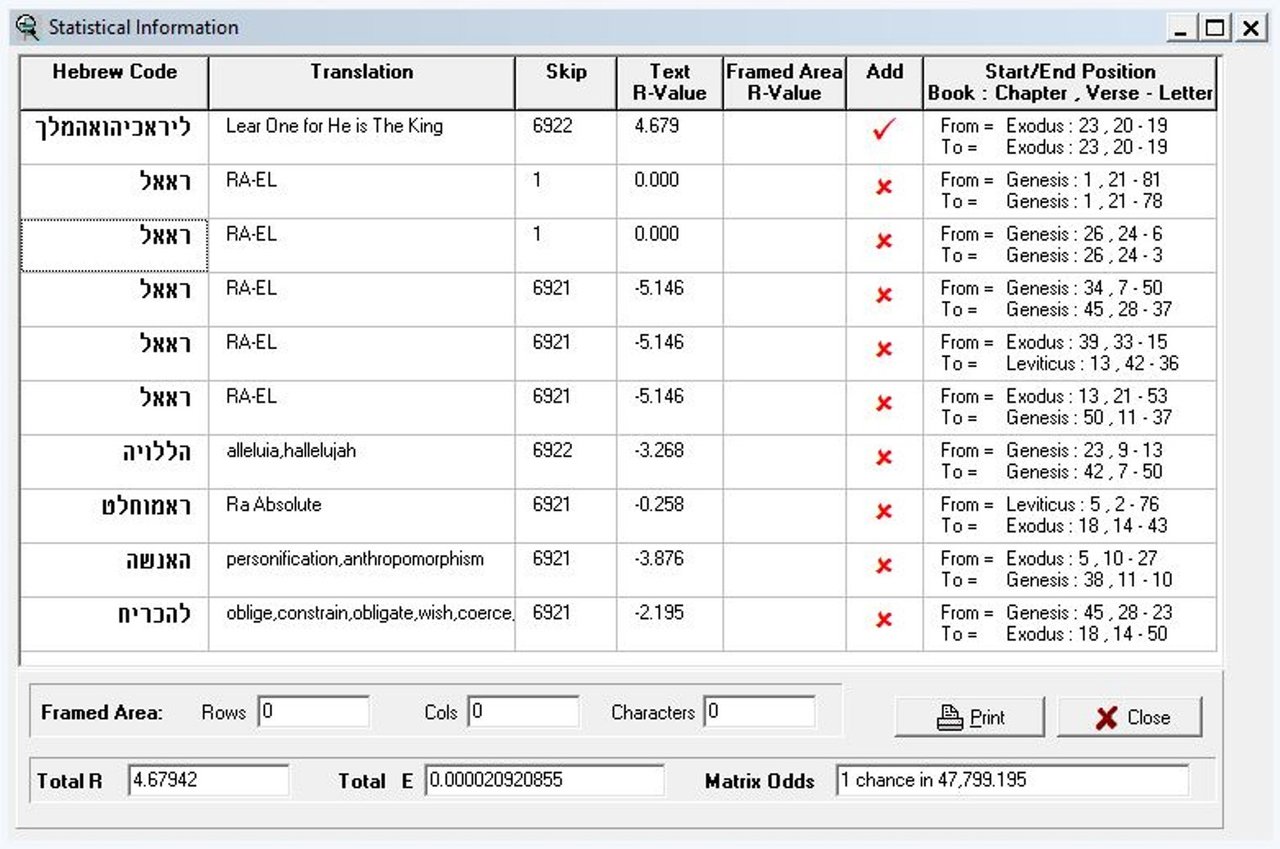
Task: Click the Framed Area R-Value header
Action: click(x=784, y=83)
